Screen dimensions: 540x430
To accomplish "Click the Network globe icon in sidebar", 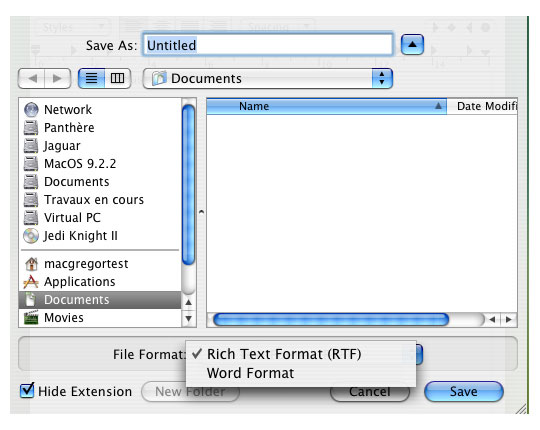I will click(31, 110).
